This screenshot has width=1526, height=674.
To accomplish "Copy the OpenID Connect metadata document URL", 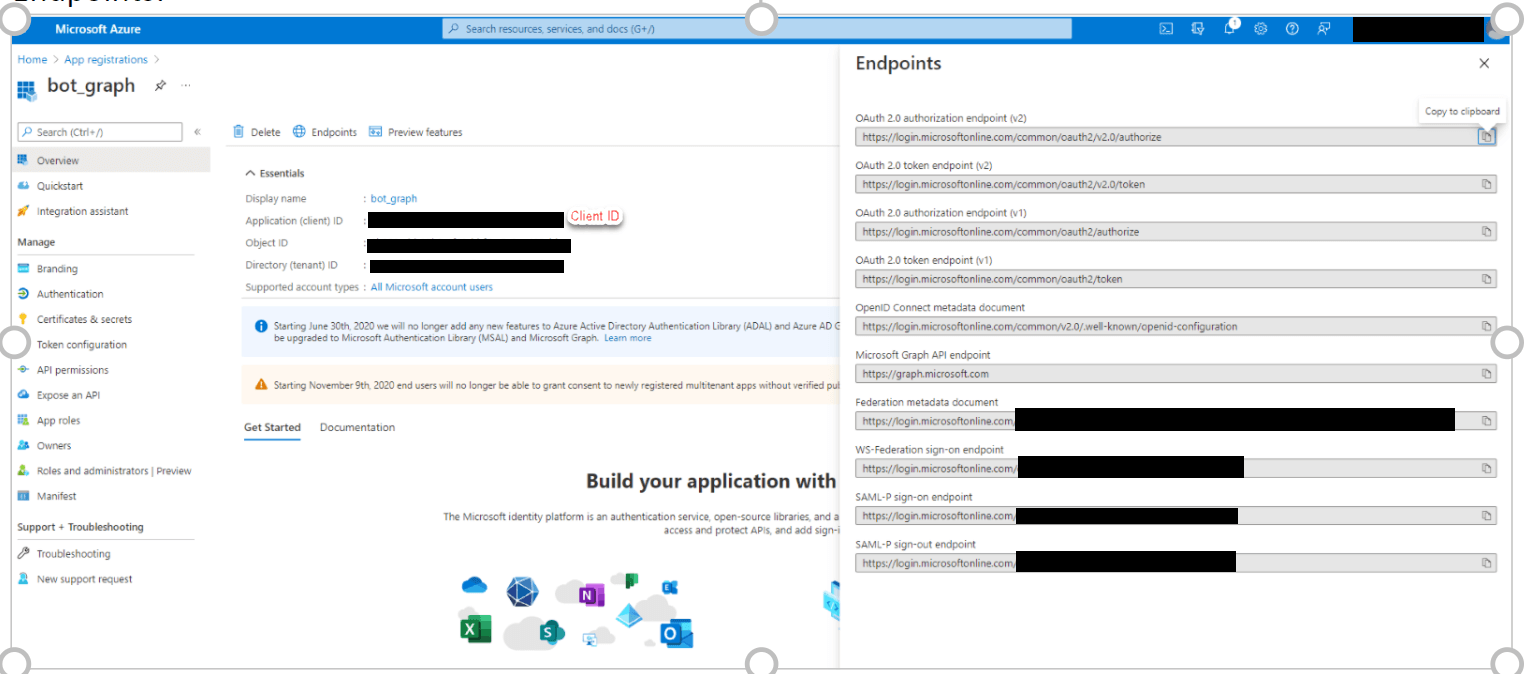I will click(1484, 326).
